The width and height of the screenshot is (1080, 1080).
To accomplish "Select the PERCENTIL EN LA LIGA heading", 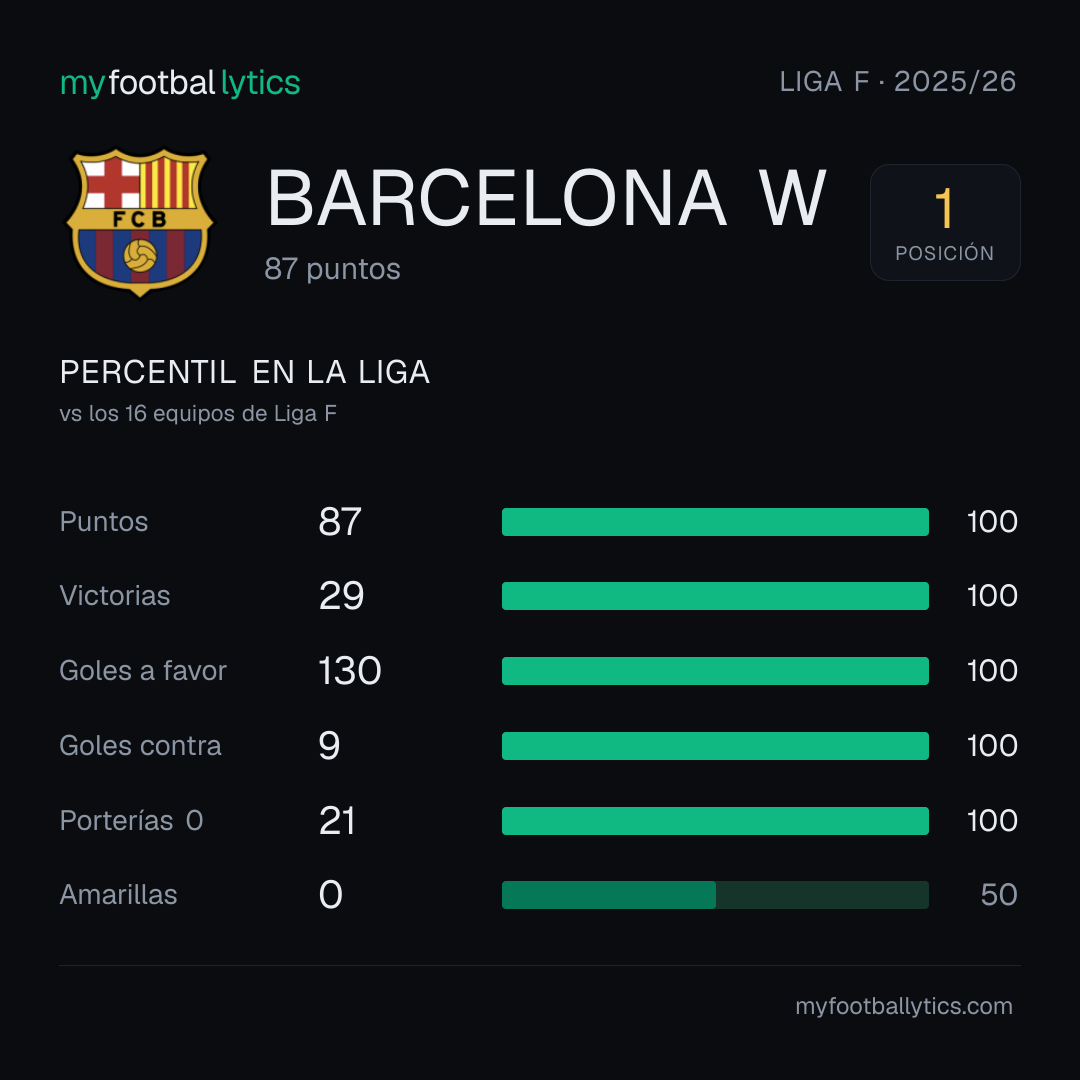I will (x=245, y=373).
